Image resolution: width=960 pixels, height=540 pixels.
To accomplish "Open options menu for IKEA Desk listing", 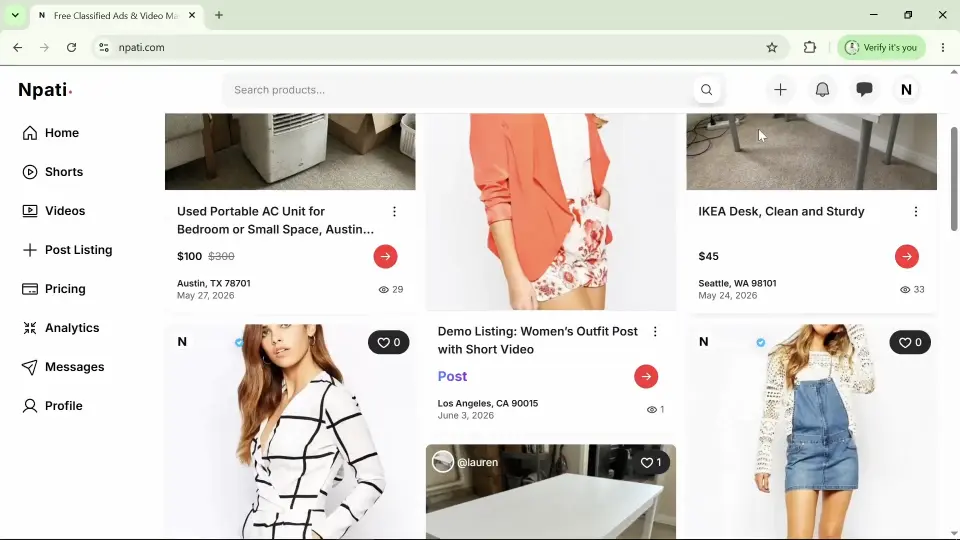I will click(x=916, y=212).
